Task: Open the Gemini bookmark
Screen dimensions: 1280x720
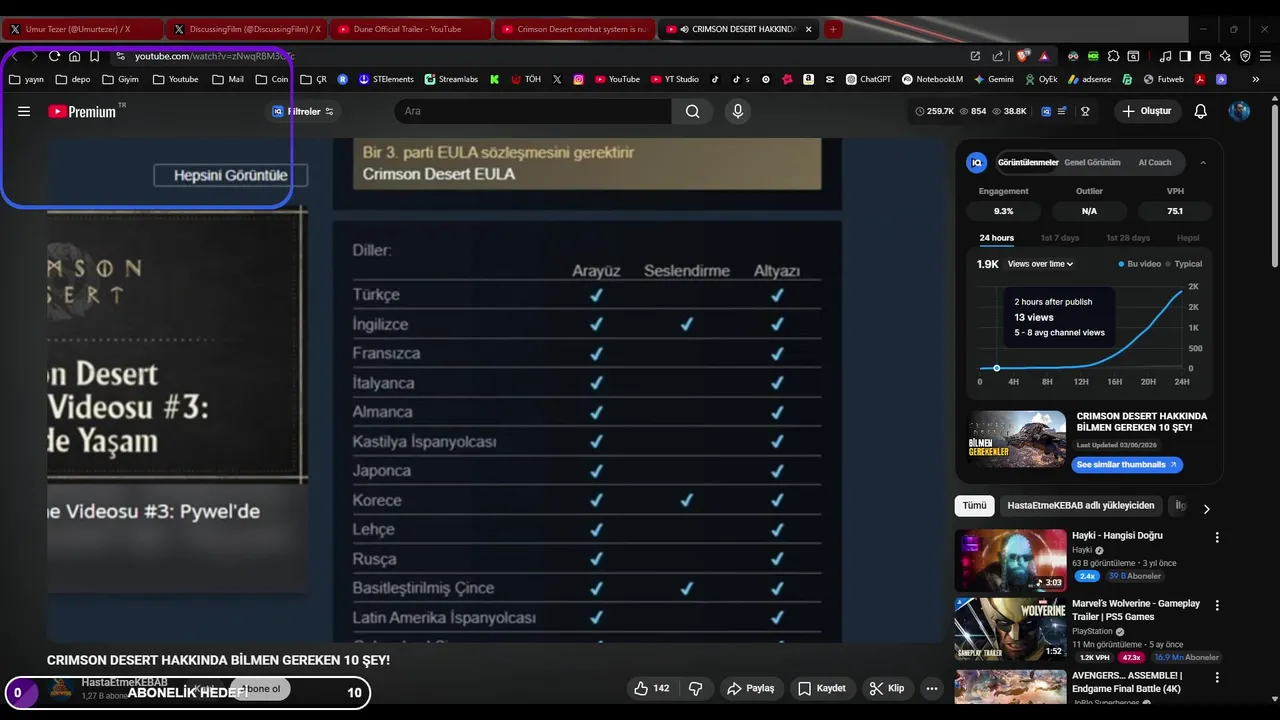Action: pyautogui.click(x=993, y=79)
